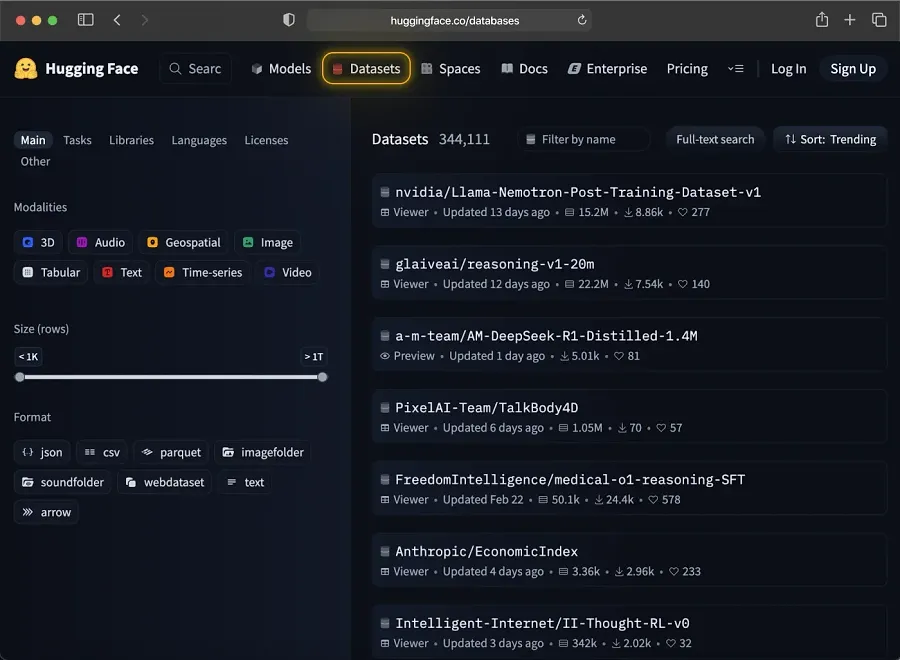Click the Log In link

(x=788, y=69)
